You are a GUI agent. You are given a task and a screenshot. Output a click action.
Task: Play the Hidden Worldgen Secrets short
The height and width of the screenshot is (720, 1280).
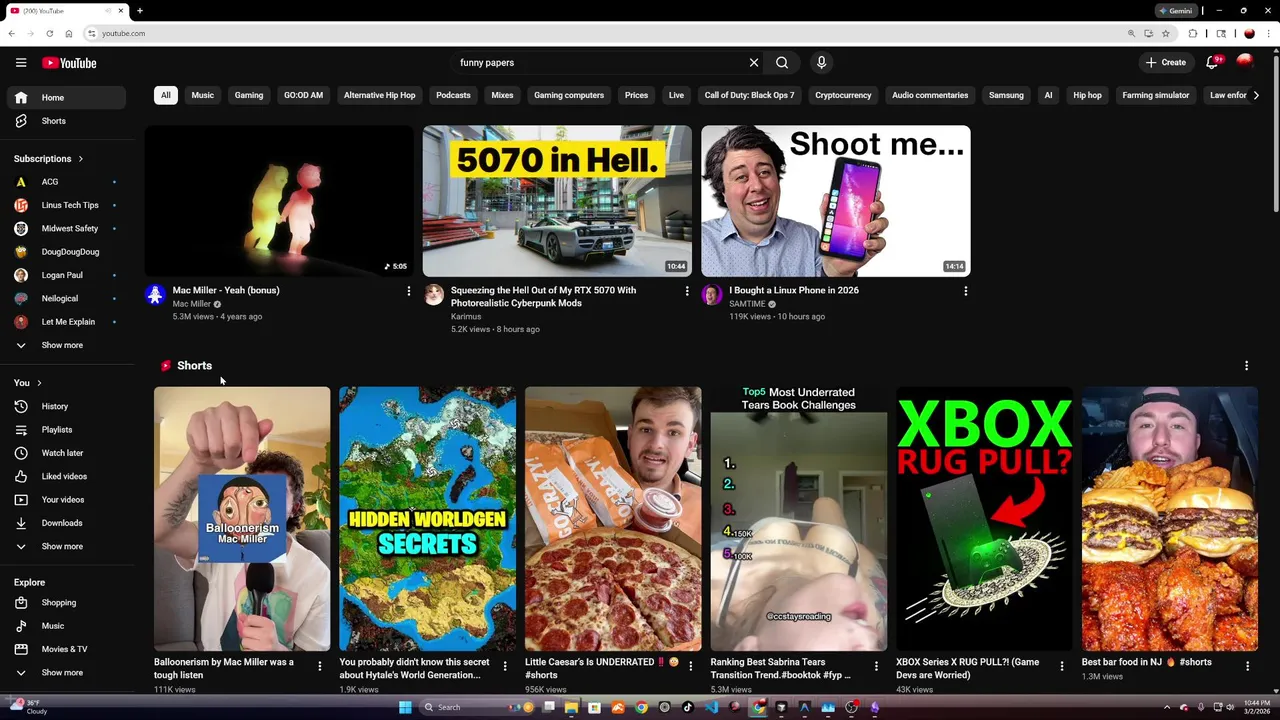[x=428, y=519]
